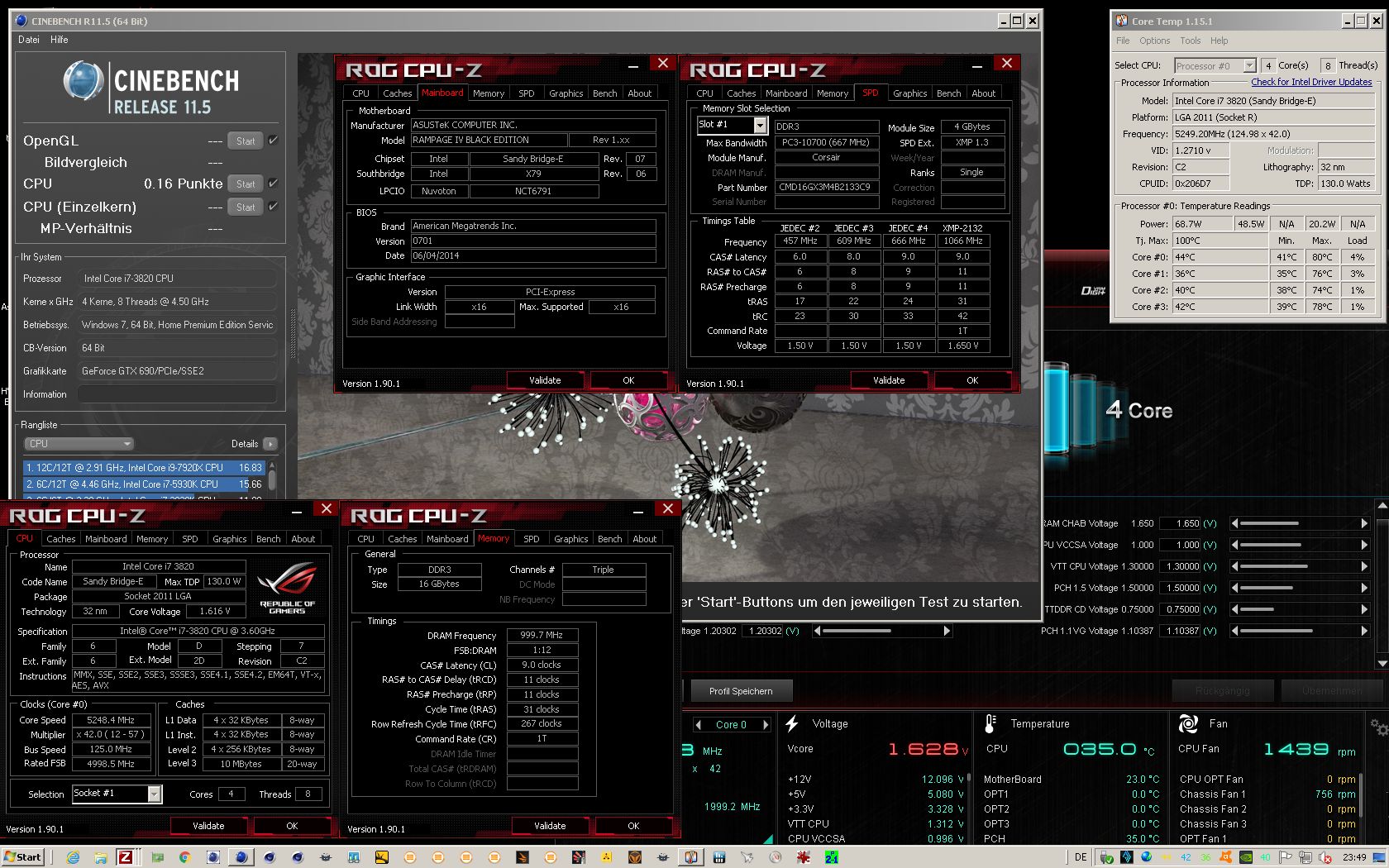Click the RAM CHAB Voltage slider track
Image resolution: width=1389 pixels, height=868 pixels.
point(1299,523)
